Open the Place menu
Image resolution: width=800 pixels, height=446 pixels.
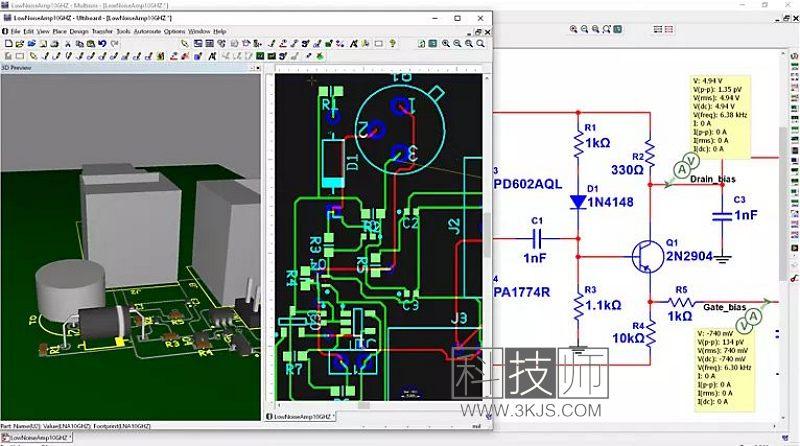[x=60, y=32]
